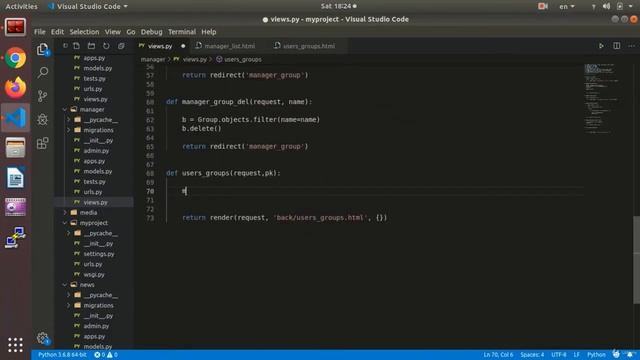Open wsgi.py in the file tree
640x360 pixels.
94,275
